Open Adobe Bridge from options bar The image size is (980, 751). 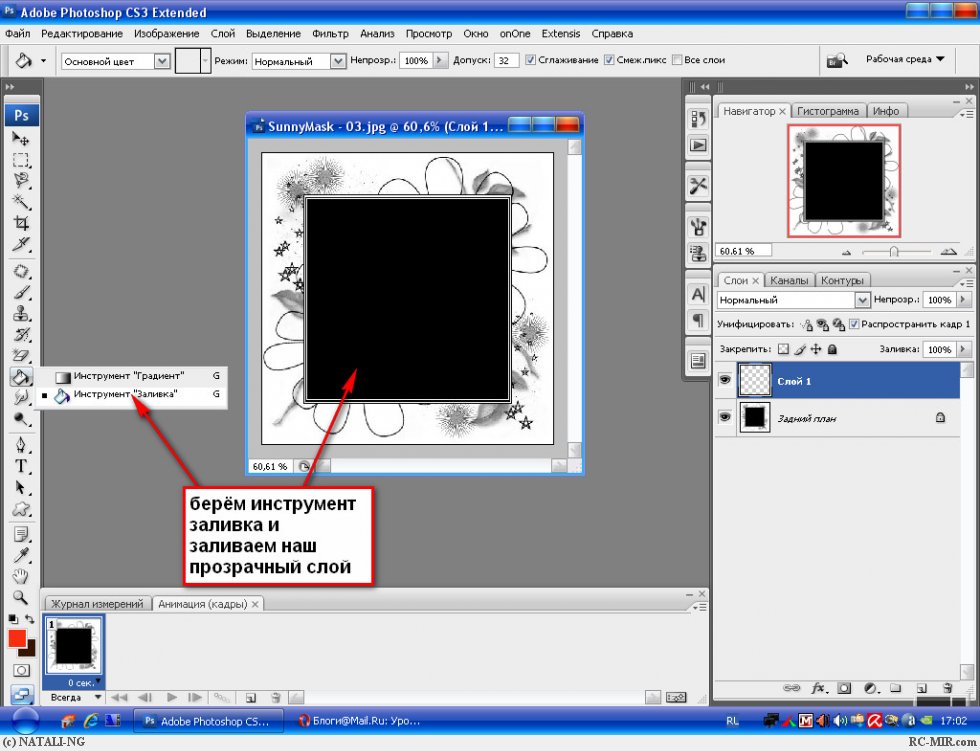coord(836,60)
